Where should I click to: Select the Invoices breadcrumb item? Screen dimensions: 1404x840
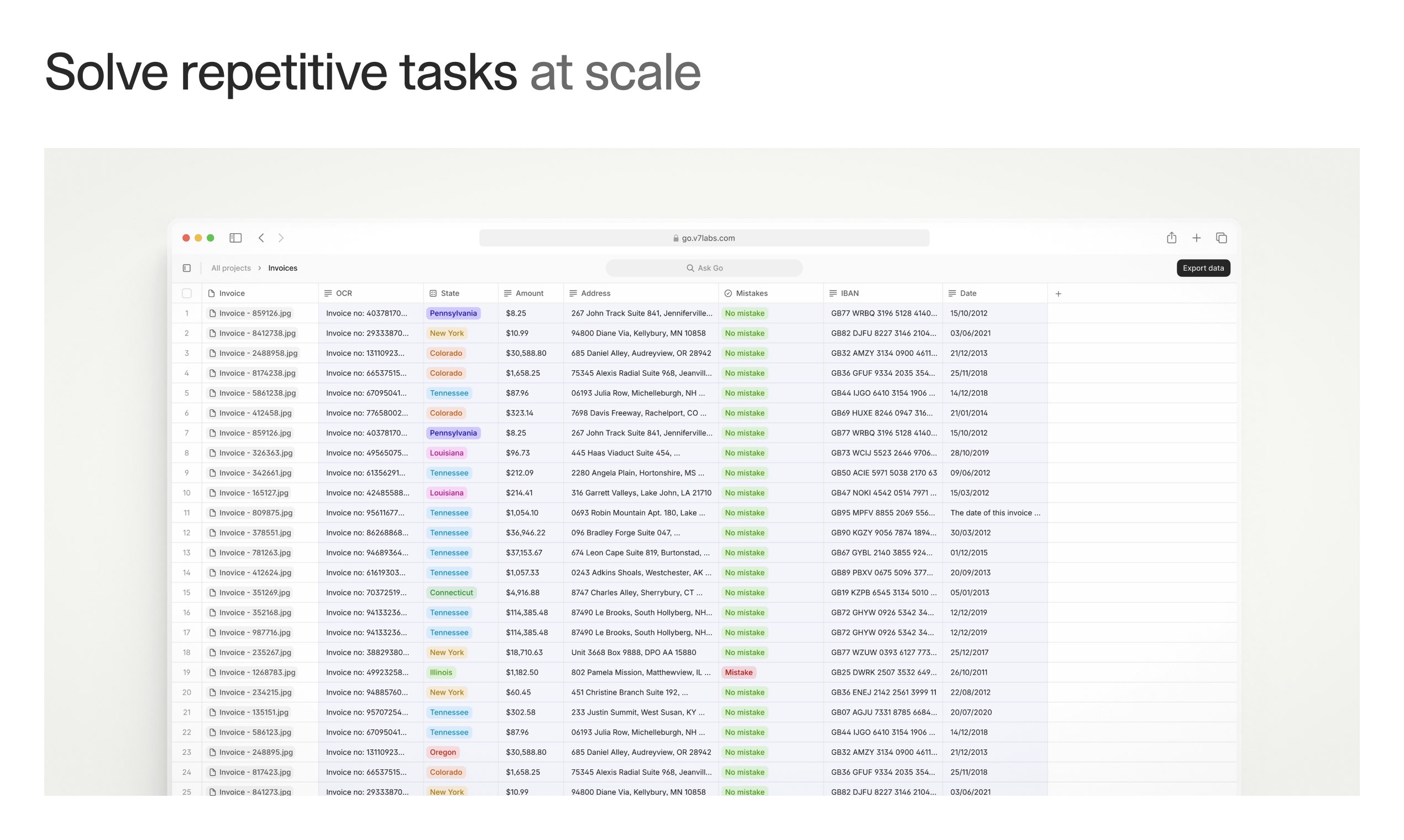282,267
